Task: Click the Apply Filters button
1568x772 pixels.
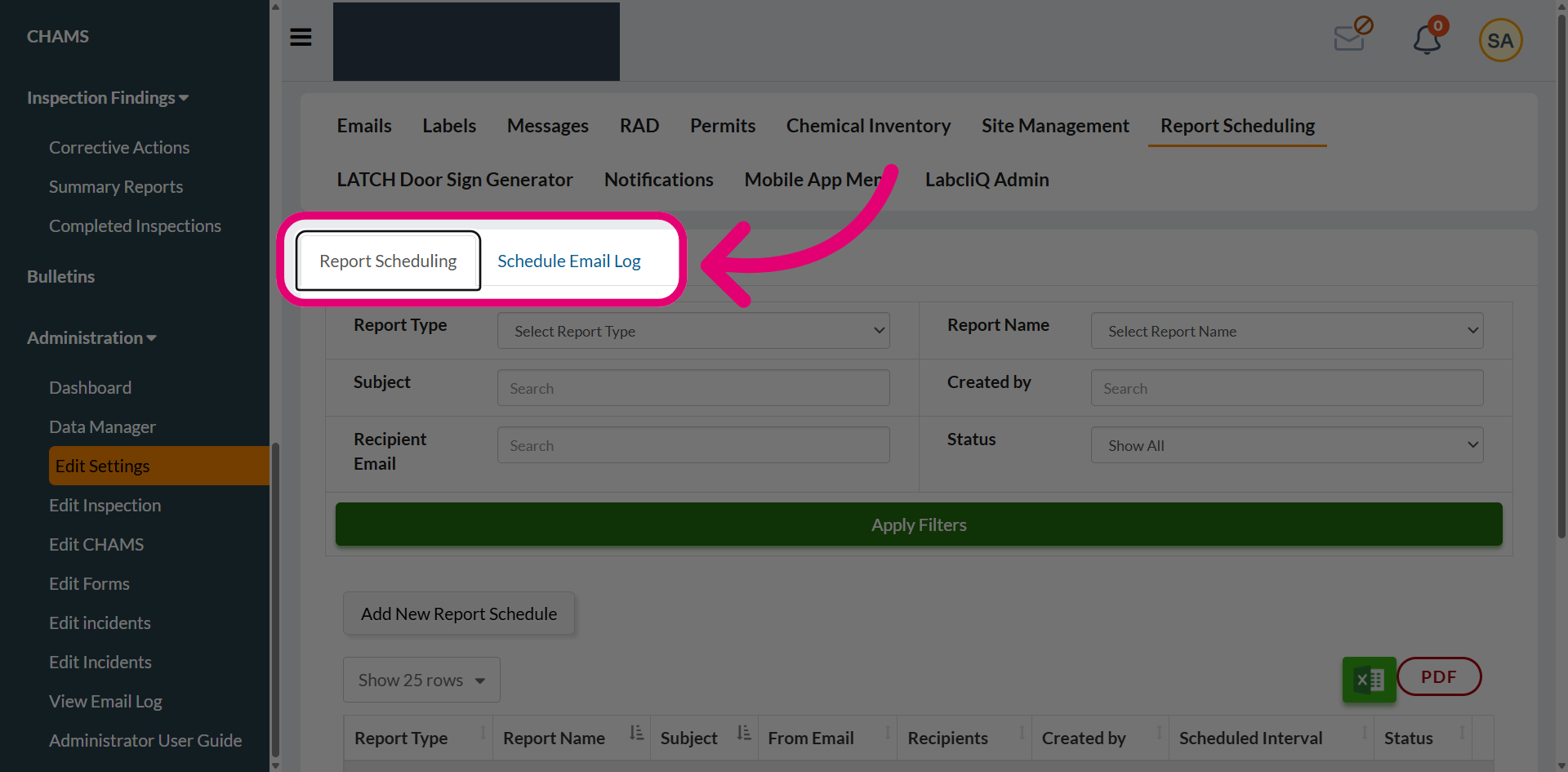Action: (x=919, y=524)
